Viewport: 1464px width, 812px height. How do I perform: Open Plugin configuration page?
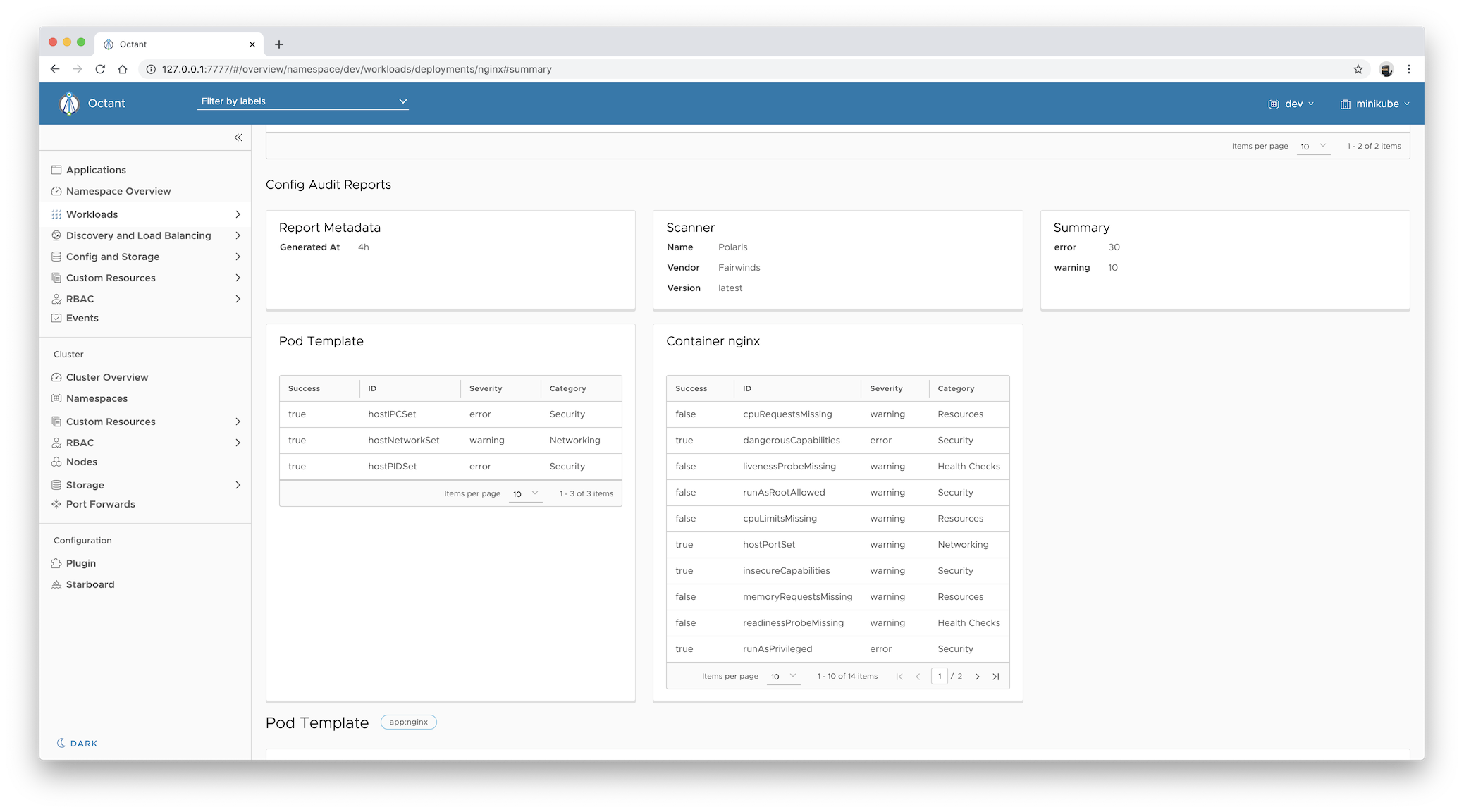pyautogui.click(x=80, y=563)
